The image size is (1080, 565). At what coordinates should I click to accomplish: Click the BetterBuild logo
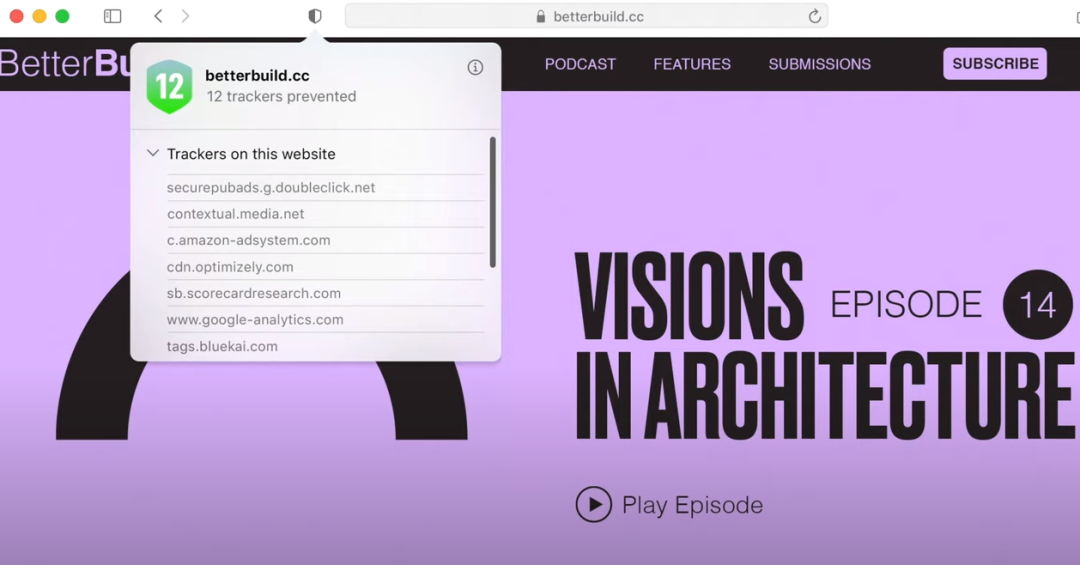coord(65,63)
